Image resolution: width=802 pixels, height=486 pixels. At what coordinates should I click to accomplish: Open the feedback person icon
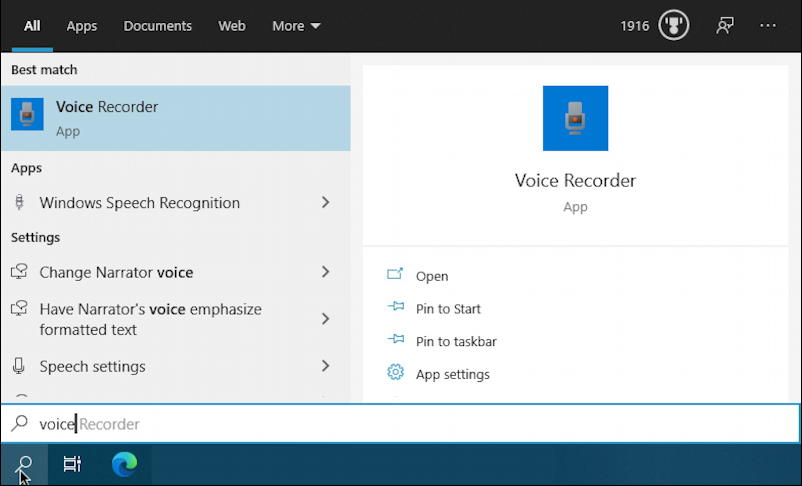click(725, 26)
